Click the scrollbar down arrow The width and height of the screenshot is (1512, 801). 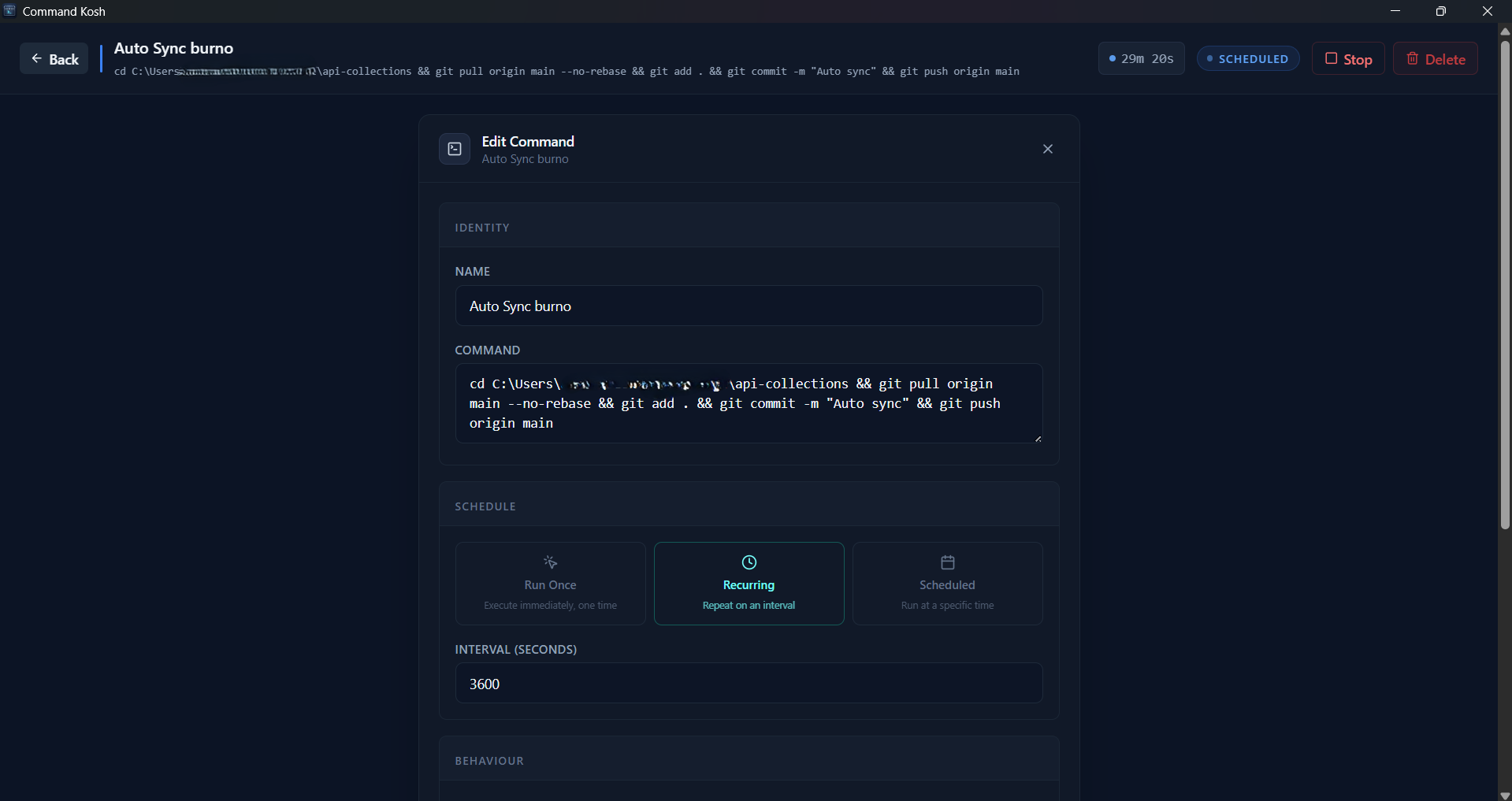[x=1505, y=795]
